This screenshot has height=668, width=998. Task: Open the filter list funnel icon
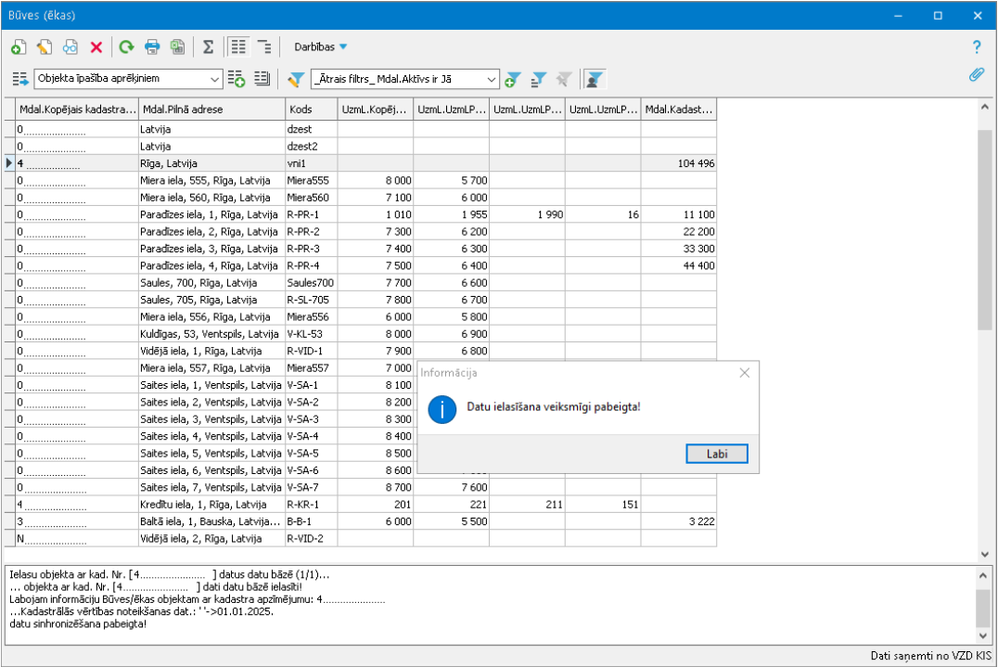pos(538,80)
